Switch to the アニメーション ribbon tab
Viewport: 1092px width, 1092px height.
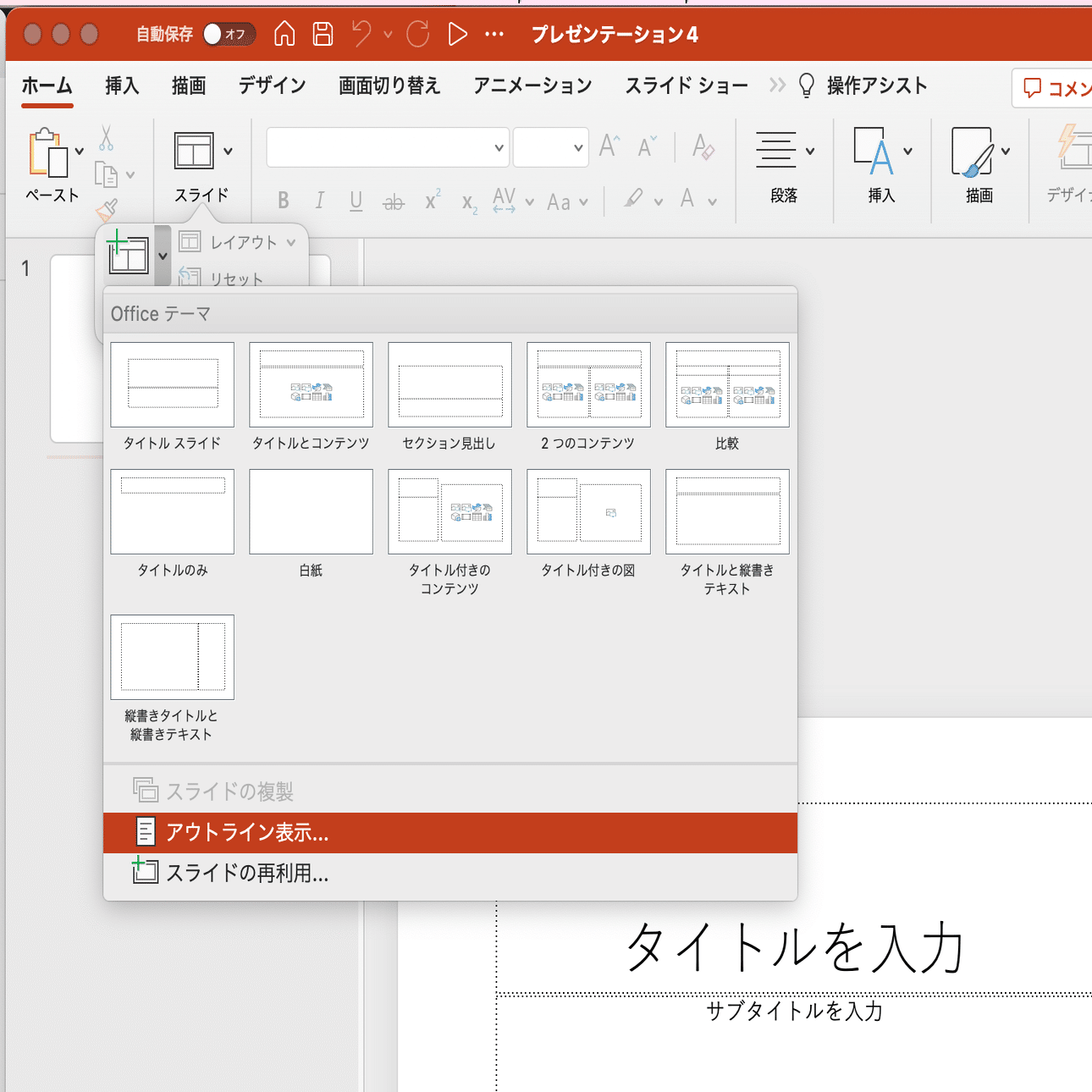[x=531, y=85]
